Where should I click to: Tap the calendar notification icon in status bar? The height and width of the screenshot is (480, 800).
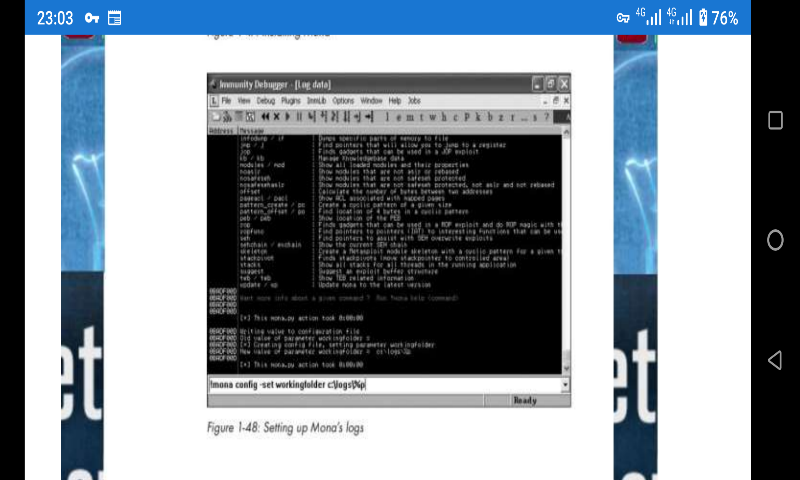point(114,18)
